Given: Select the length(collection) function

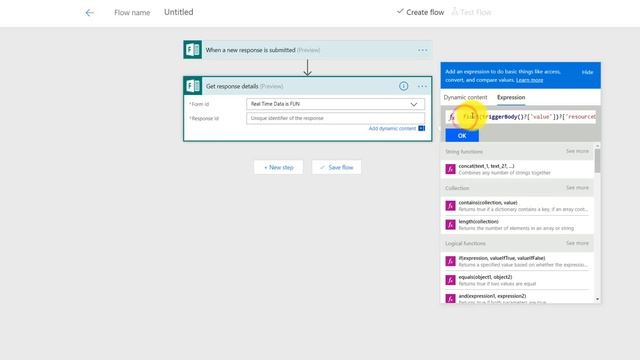Looking at the screenshot, I should click(517, 224).
